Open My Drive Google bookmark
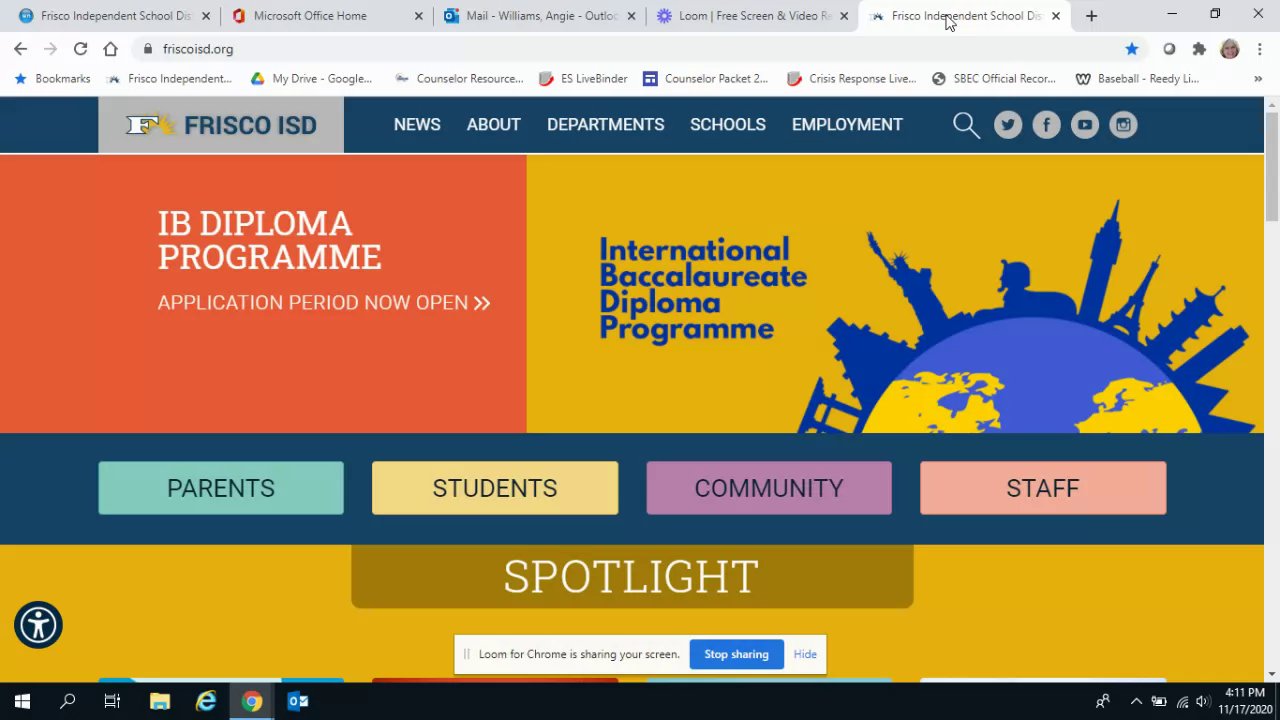The height and width of the screenshot is (720, 1280). (311, 79)
